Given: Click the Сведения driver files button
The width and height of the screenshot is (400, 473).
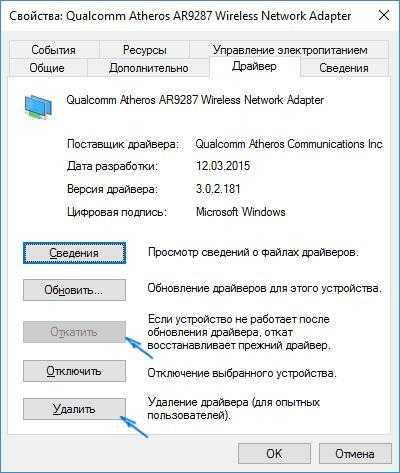Looking at the screenshot, I should coord(74,253).
